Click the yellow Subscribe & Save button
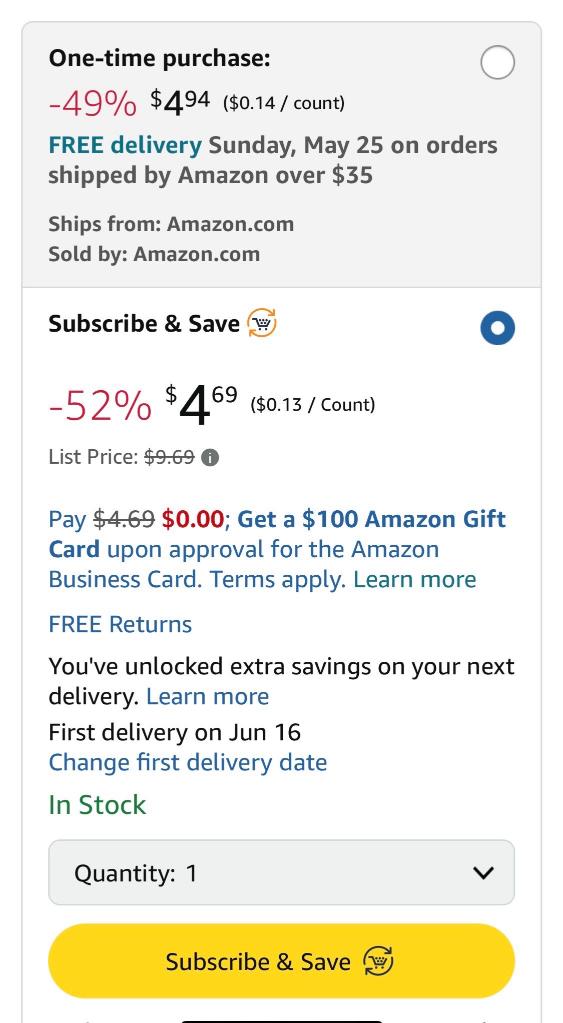 pyautogui.click(x=281, y=961)
